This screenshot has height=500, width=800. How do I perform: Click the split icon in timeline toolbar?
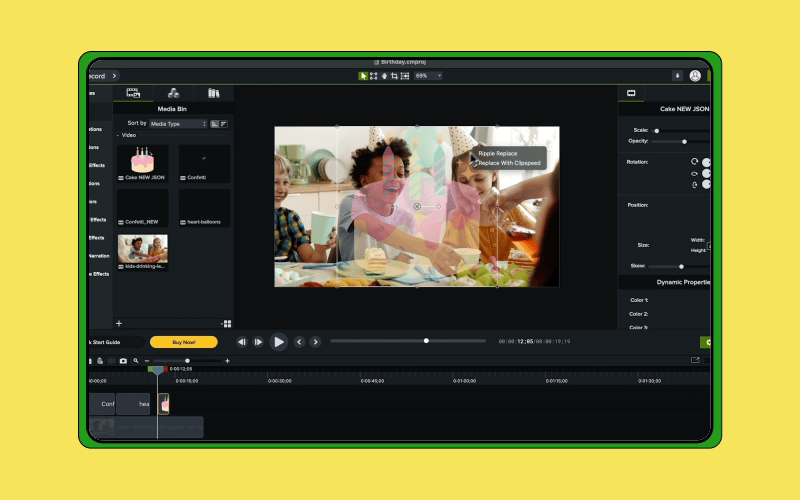112,361
